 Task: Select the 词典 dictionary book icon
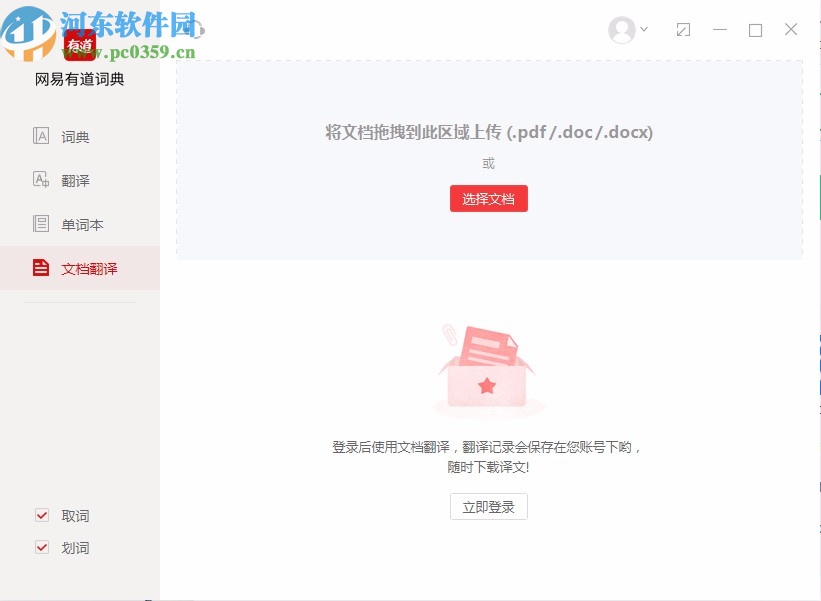point(42,136)
